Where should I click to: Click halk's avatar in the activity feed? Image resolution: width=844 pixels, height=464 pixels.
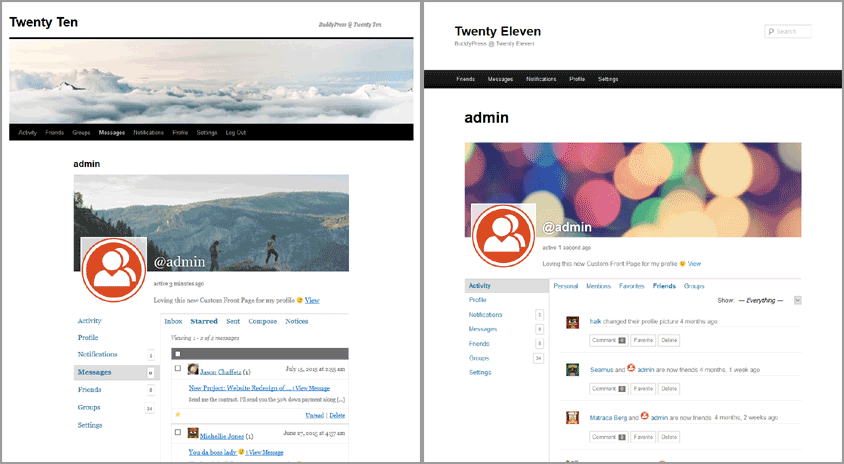[x=572, y=322]
